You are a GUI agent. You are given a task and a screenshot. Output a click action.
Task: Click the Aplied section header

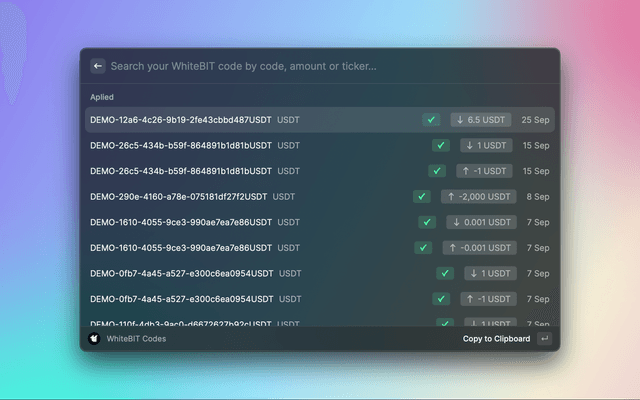point(102,97)
